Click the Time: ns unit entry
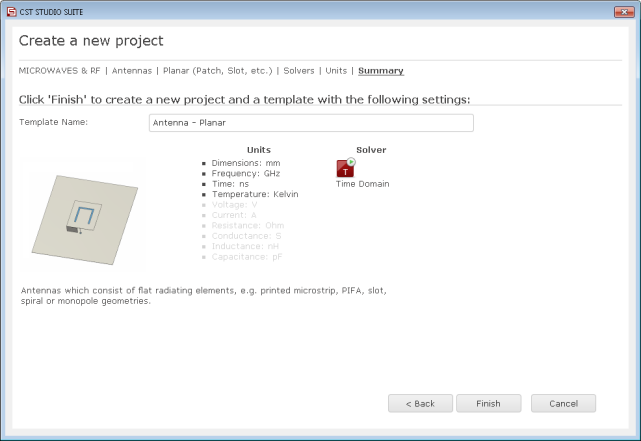Viewport: 641px width, 441px height. 230,184
